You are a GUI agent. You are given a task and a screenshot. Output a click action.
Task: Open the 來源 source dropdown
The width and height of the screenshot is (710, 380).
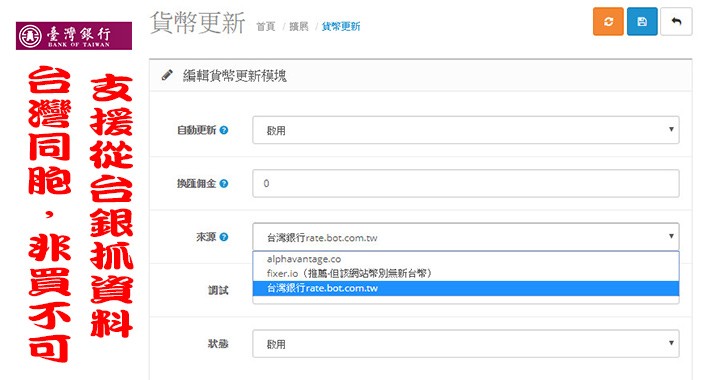pyautogui.click(x=465, y=237)
